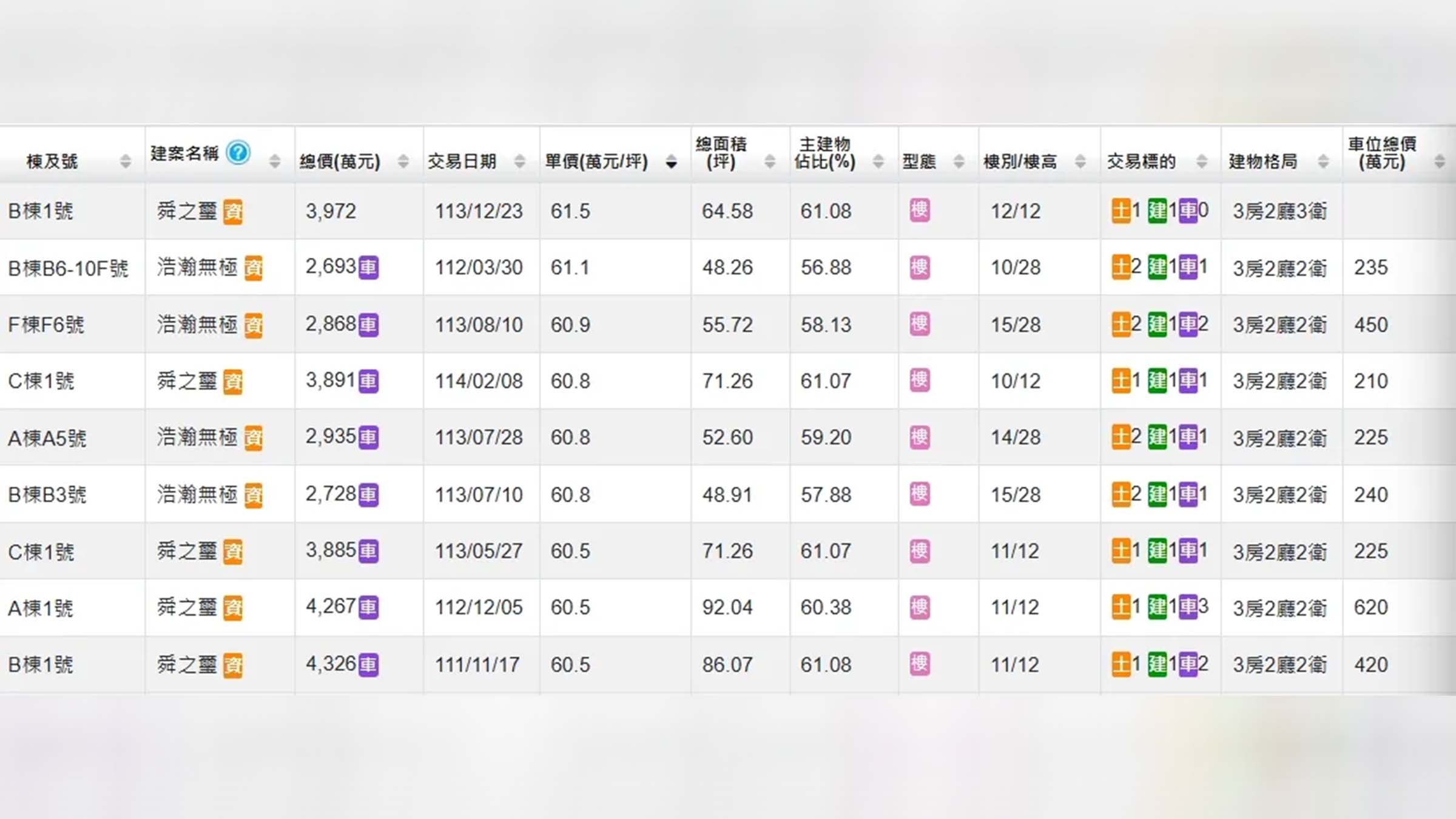1456x819 pixels.
Task: Select A棟A5號 cell
Action: pyautogui.click(x=47, y=437)
